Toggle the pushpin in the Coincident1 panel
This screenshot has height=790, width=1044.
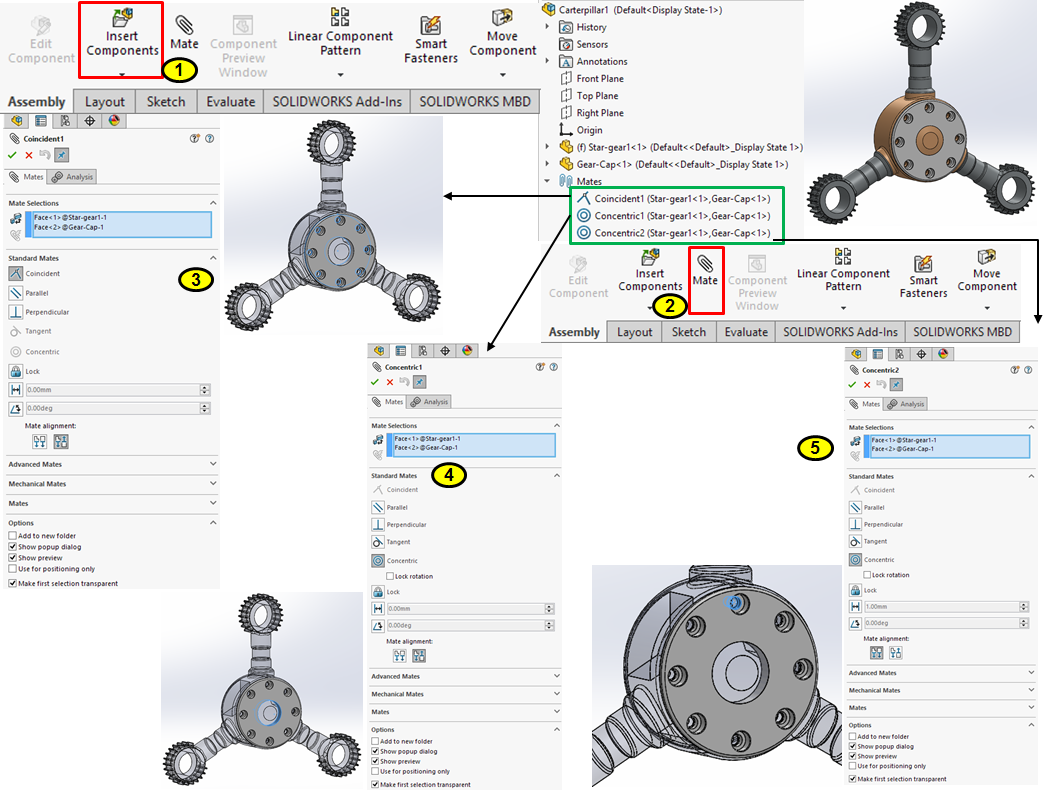[x=61, y=155]
